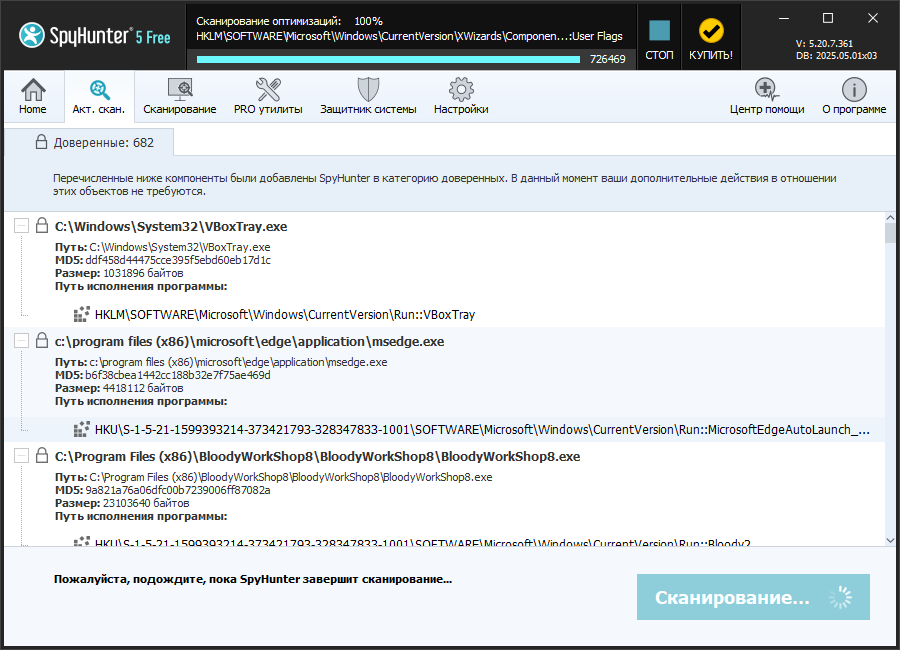
Task: Click registry icon for Run::VBoxTray entry
Action: 82,314
